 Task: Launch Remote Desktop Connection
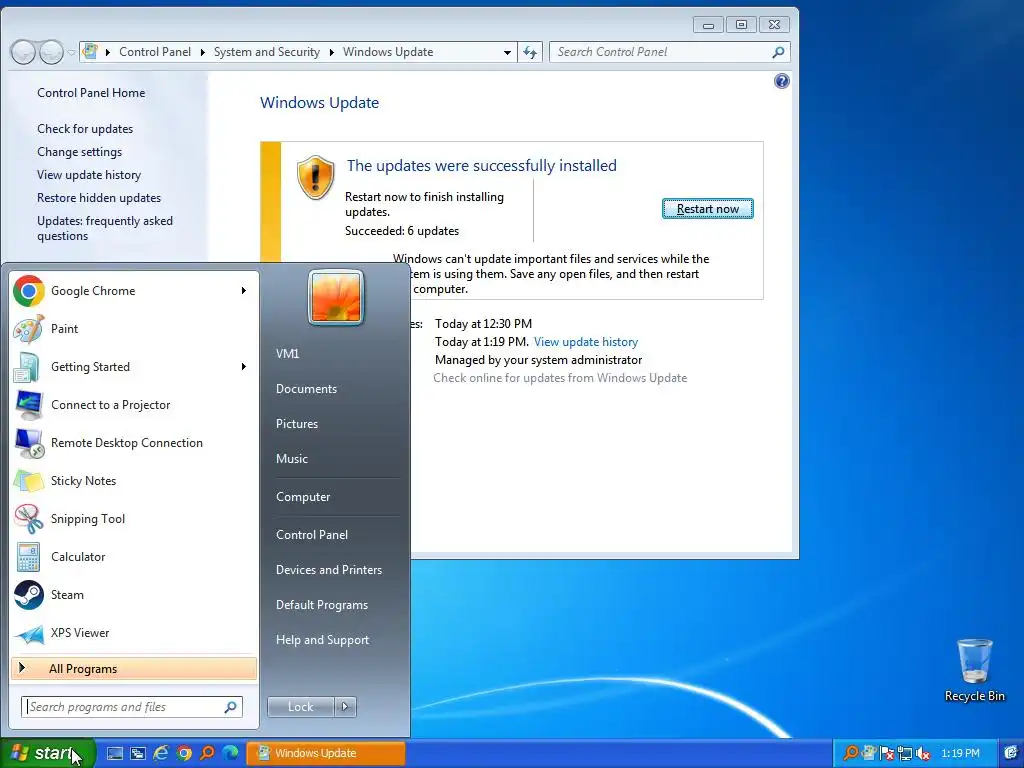pos(134,443)
